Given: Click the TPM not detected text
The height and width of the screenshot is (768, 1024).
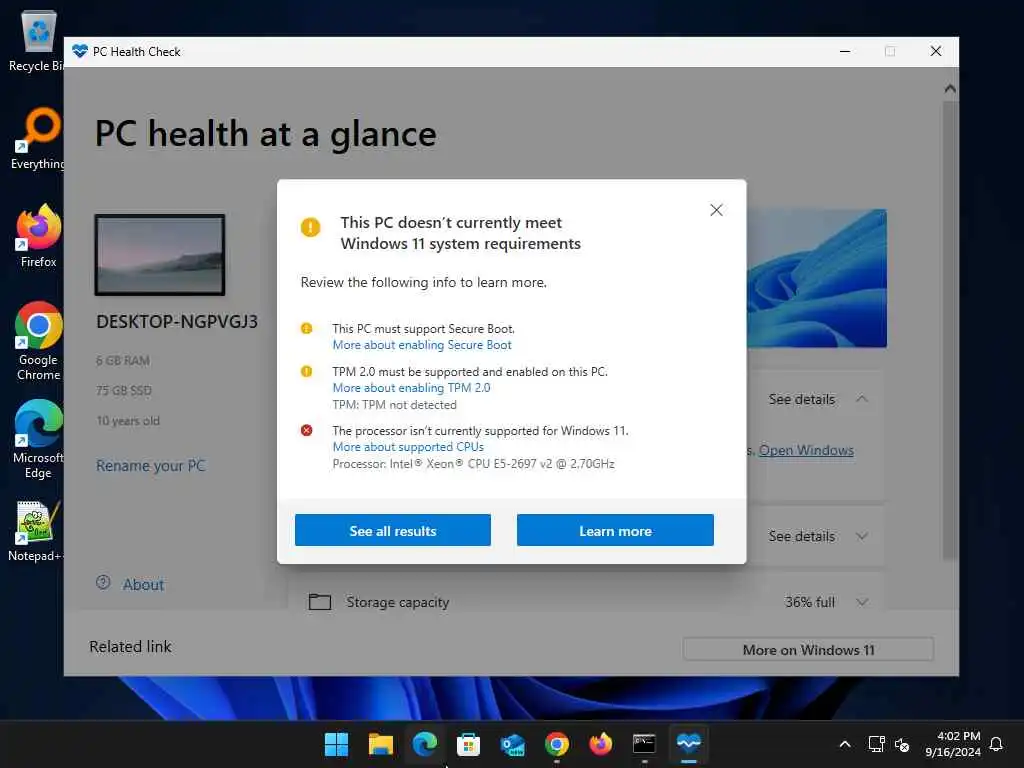Looking at the screenshot, I should coord(394,405).
